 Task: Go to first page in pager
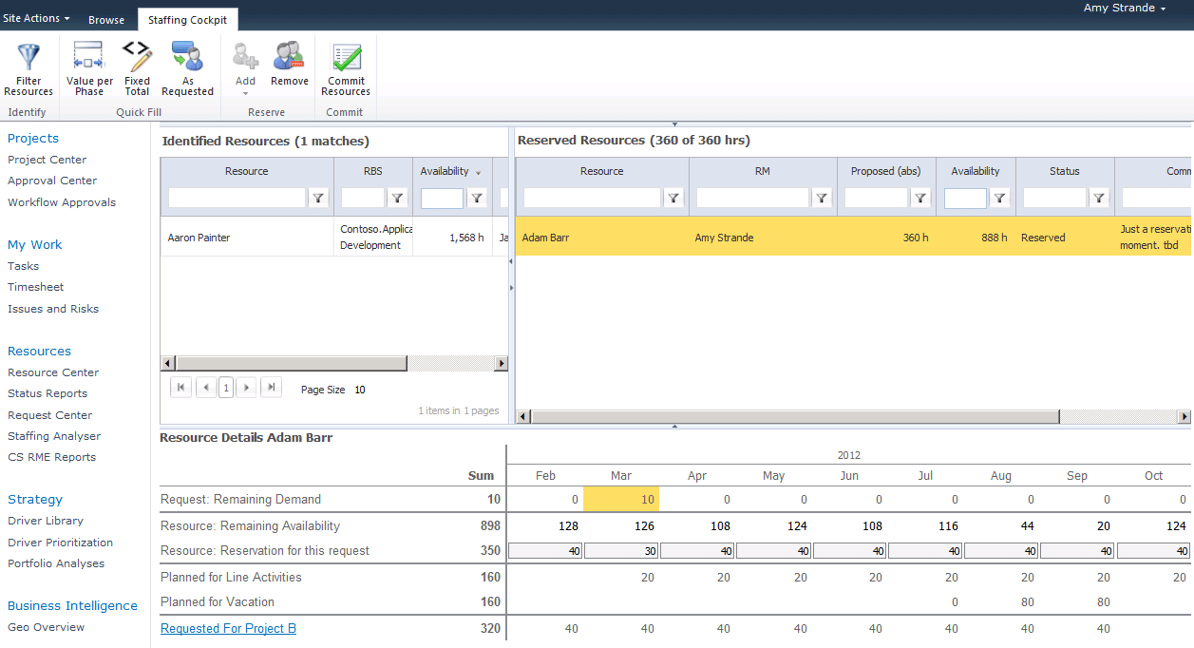(180, 388)
